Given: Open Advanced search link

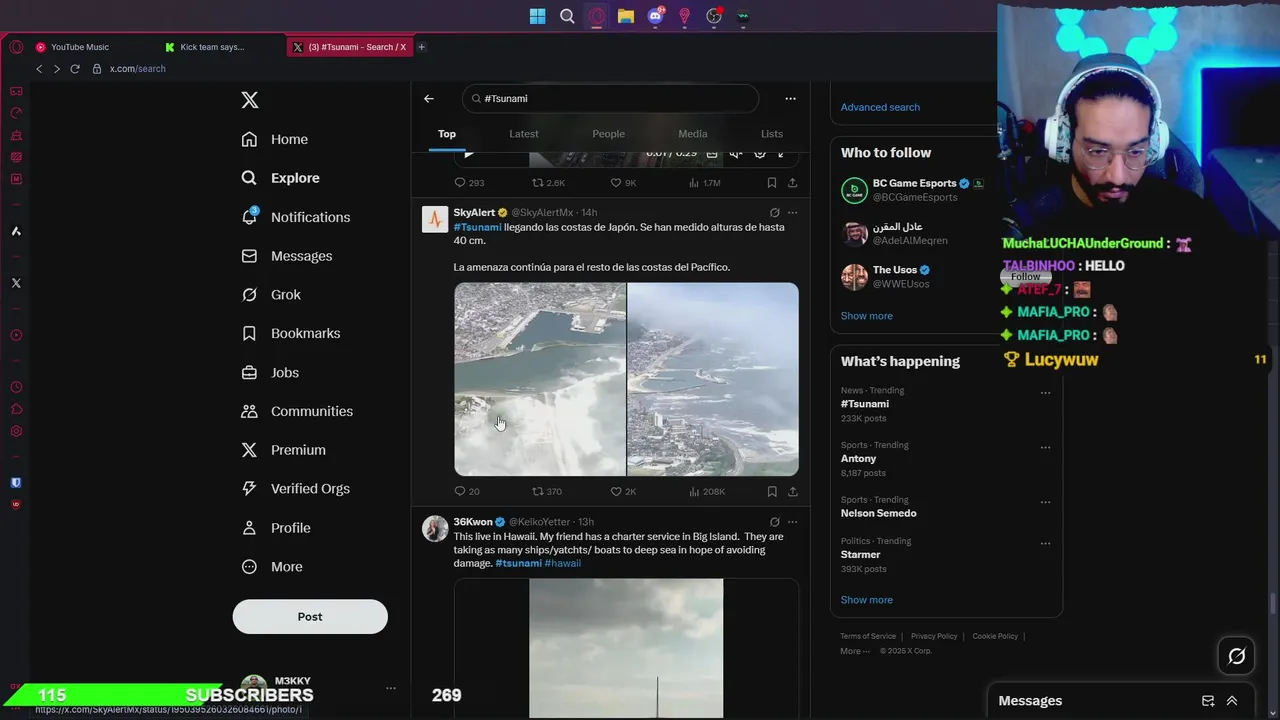Looking at the screenshot, I should pos(880,107).
